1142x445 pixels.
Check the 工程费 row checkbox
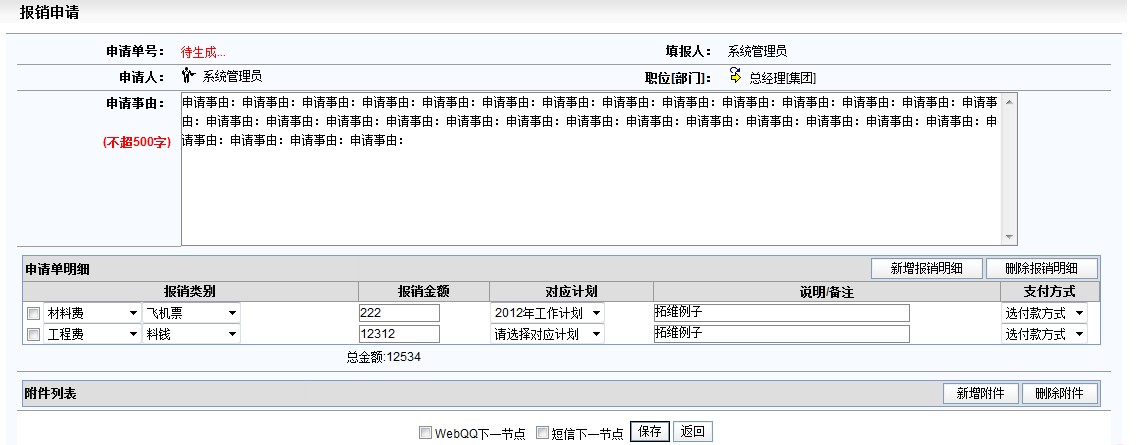(33, 335)
